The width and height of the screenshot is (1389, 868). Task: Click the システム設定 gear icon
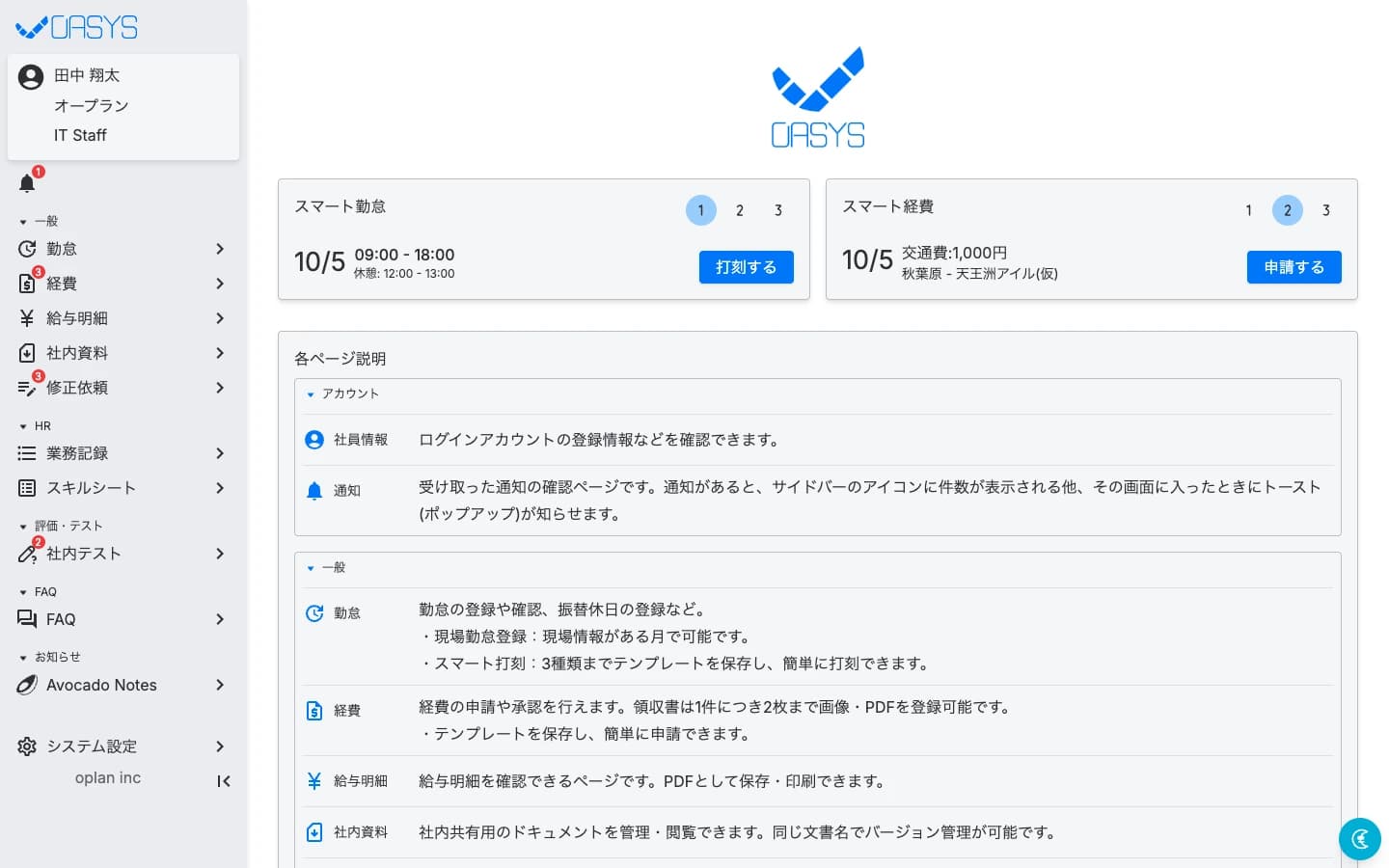click(x=27, y=746)
